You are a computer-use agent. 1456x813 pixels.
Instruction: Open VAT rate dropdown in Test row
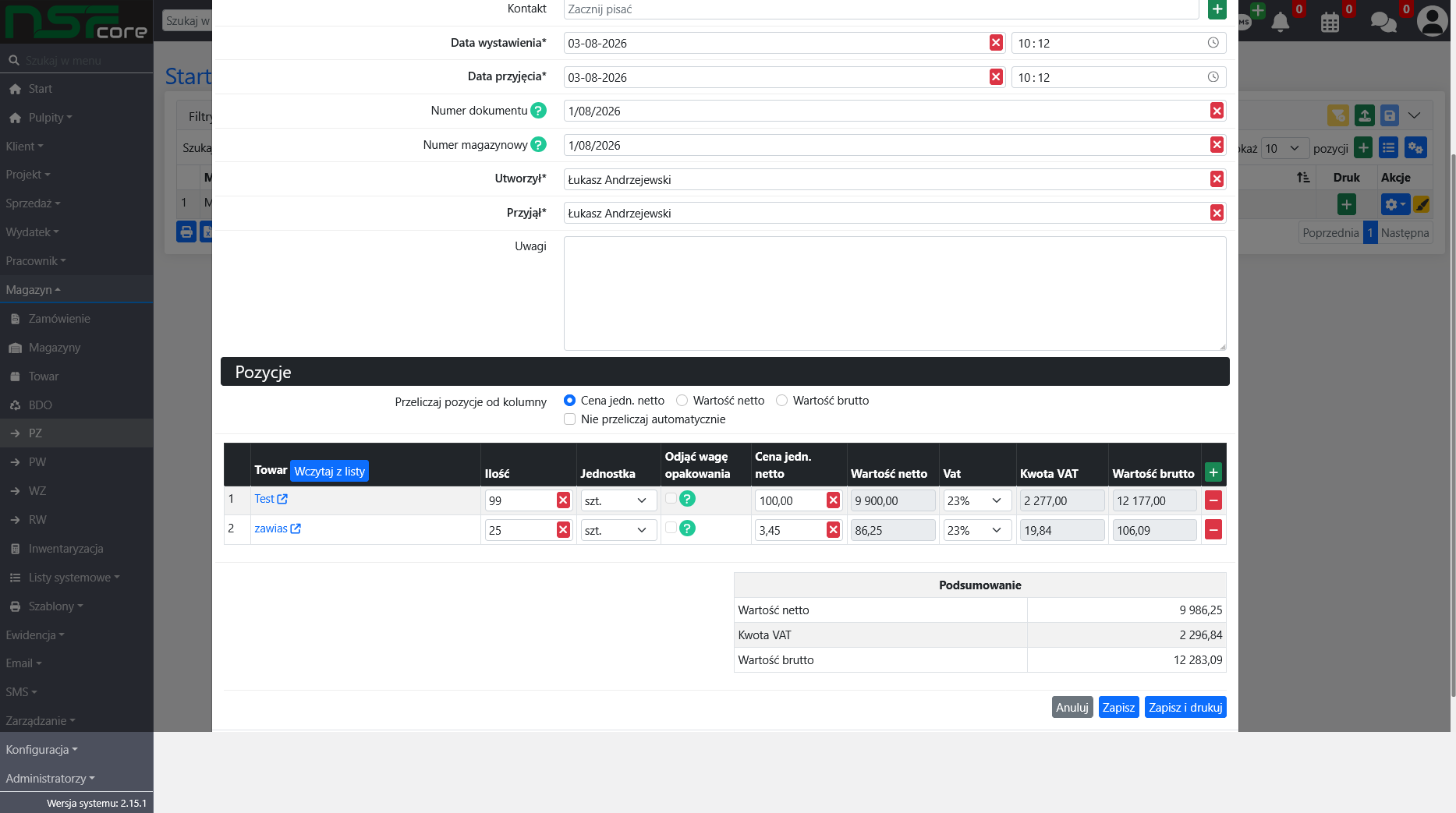click(977, 500)
